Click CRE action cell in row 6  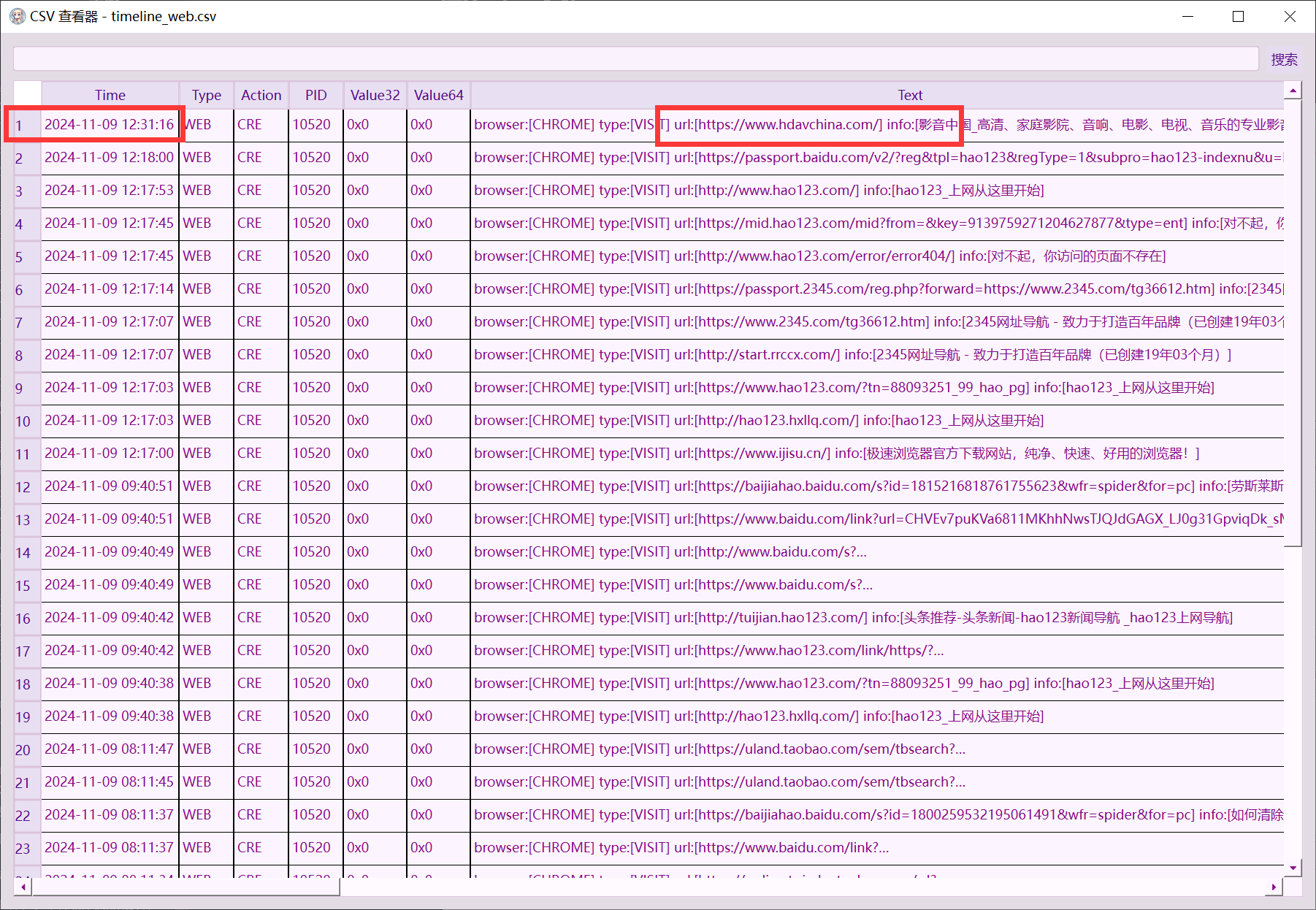[x=261, y=289]
